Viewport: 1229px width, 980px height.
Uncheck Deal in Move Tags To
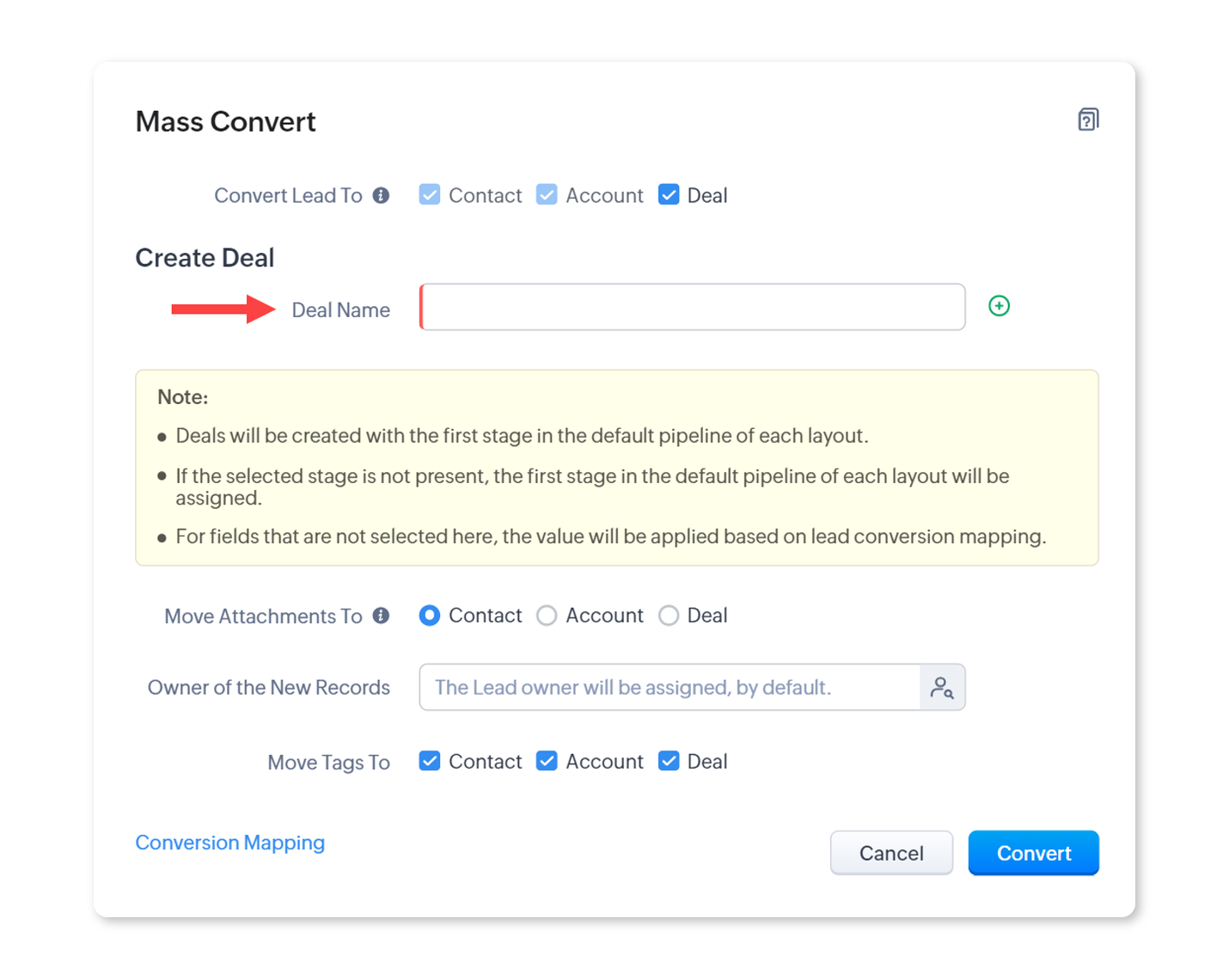[x=669, y=762]
